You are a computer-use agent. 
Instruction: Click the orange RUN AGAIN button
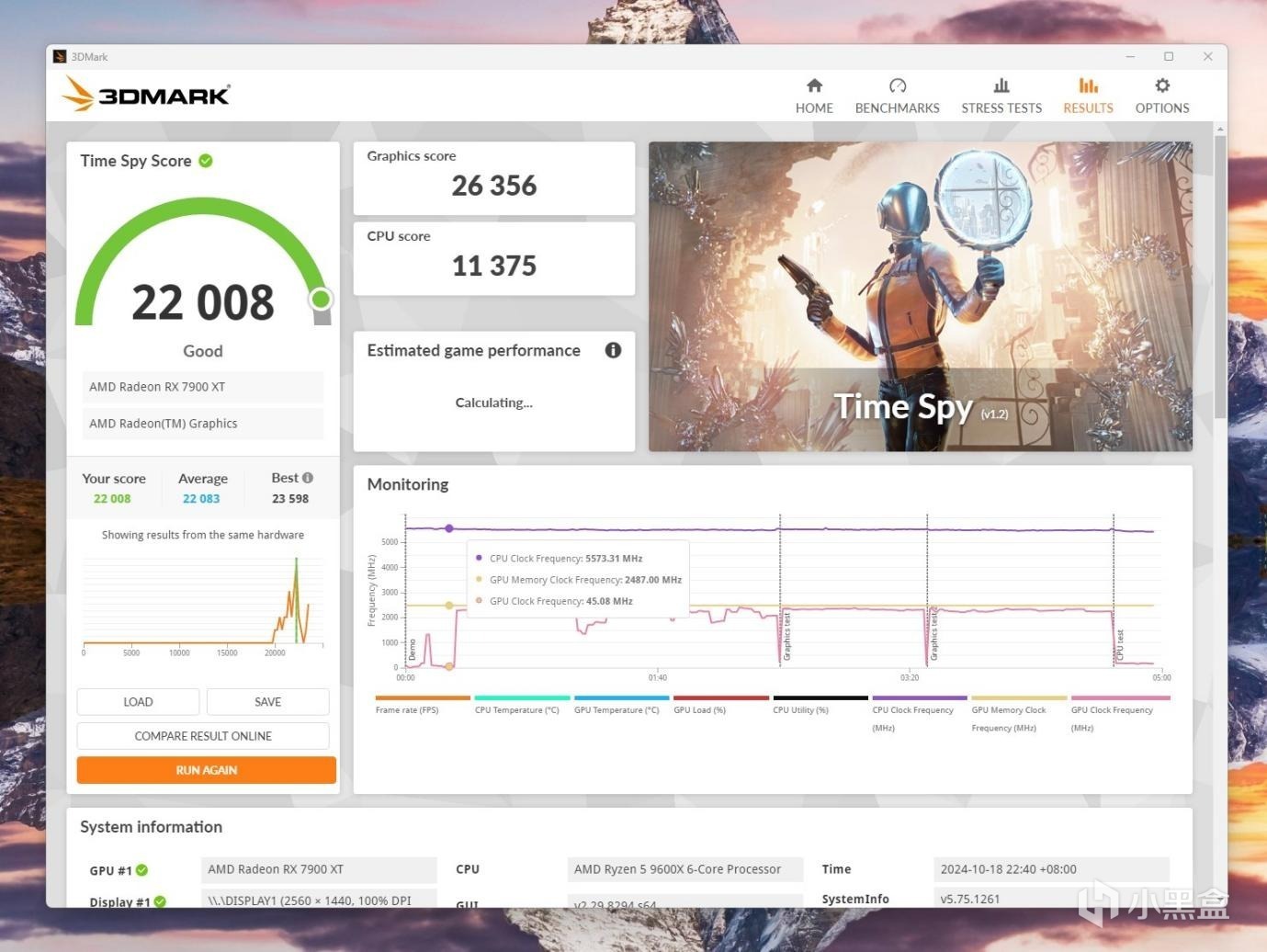coord(207,770)
